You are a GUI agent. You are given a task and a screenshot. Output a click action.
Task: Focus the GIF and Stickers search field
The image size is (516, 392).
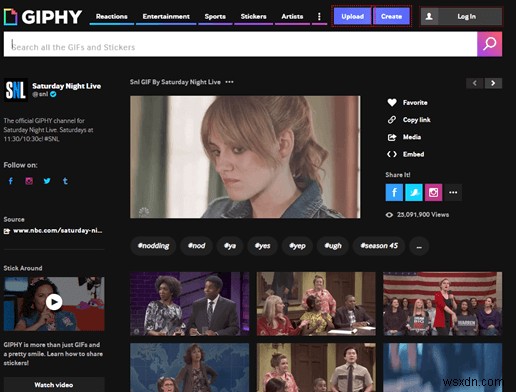tap(240, 44)
